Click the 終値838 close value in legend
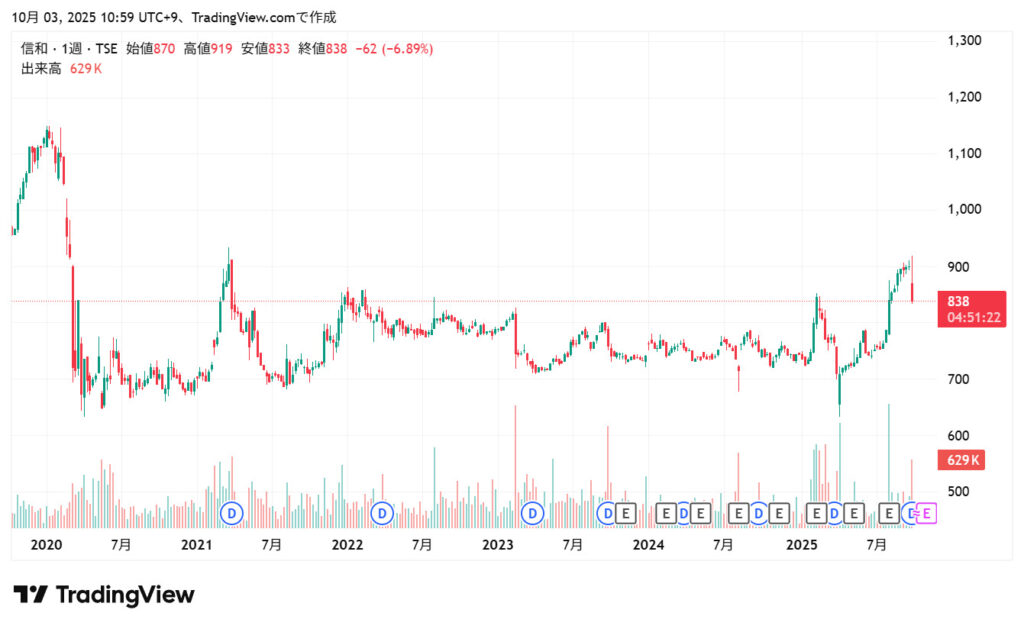This screenshot has height=629, width=1024. click(x=322, y=49)
